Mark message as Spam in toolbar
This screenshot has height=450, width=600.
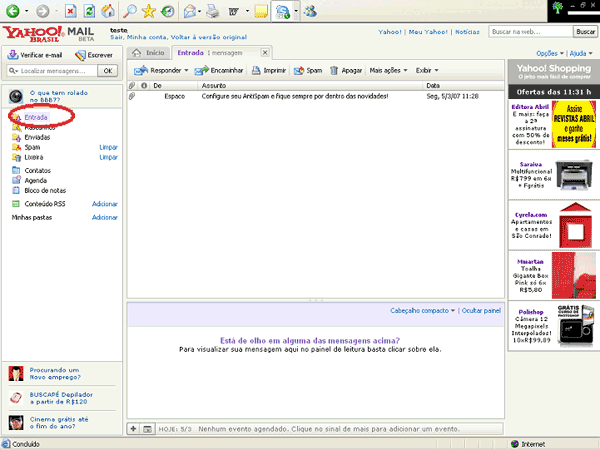(300, 71)
